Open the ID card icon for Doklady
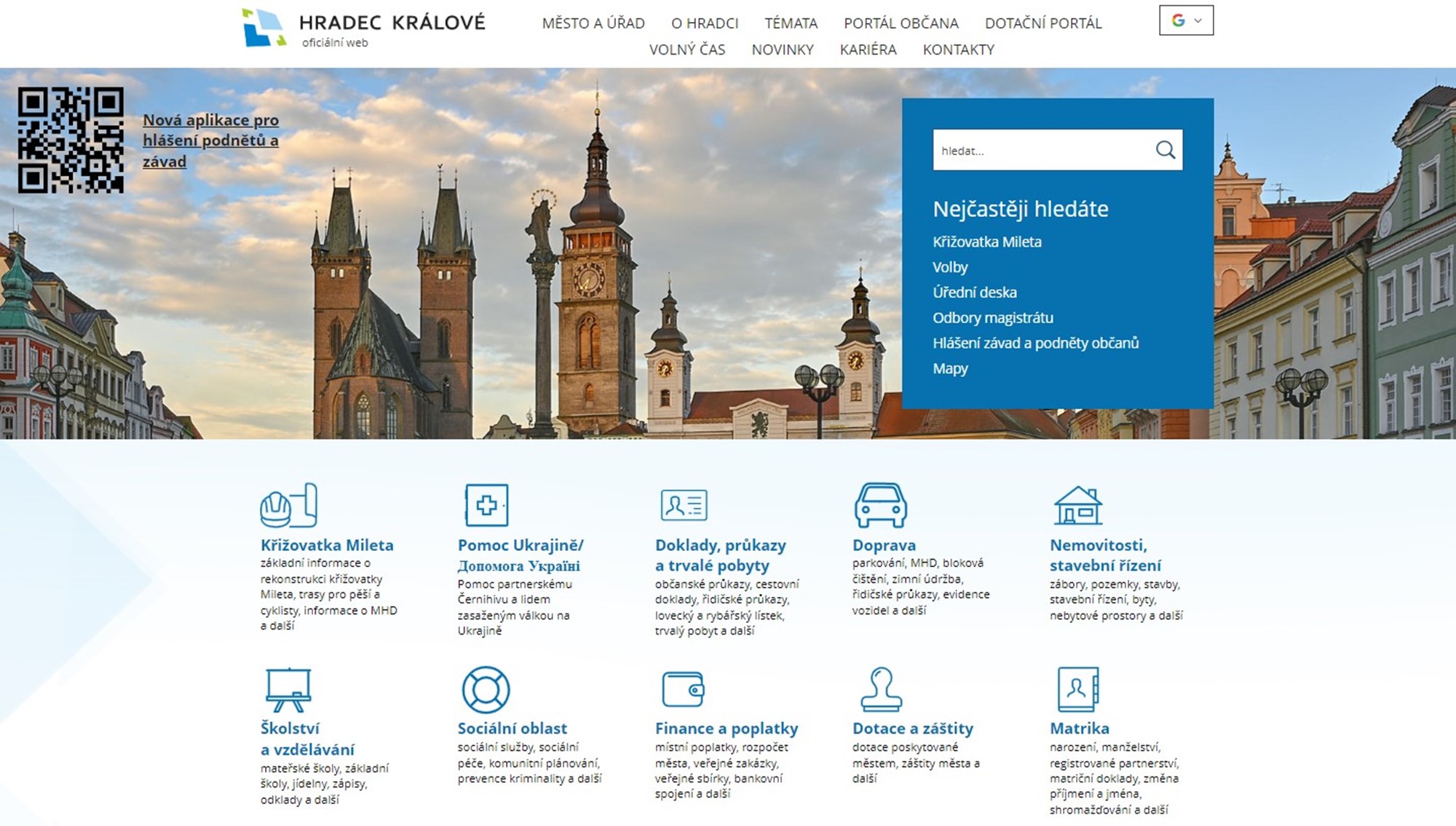The image size is (1456, 826). tap(684, 505)
